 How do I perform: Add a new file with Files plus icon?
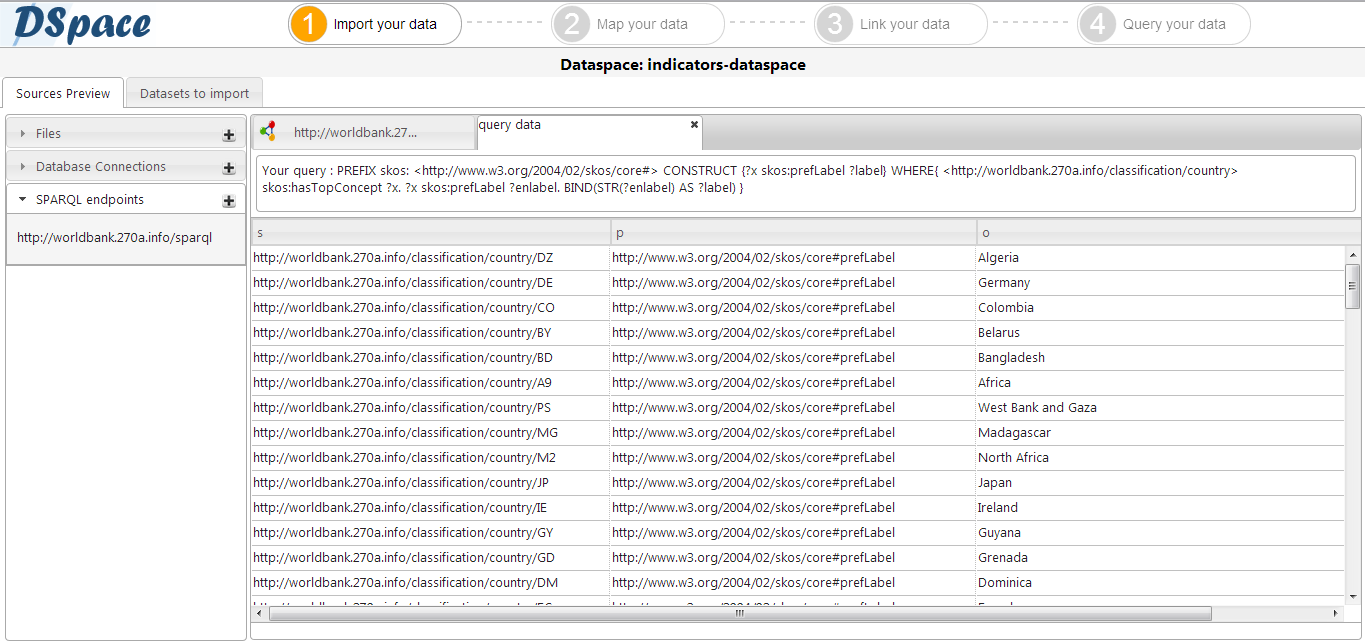[229, 135]
